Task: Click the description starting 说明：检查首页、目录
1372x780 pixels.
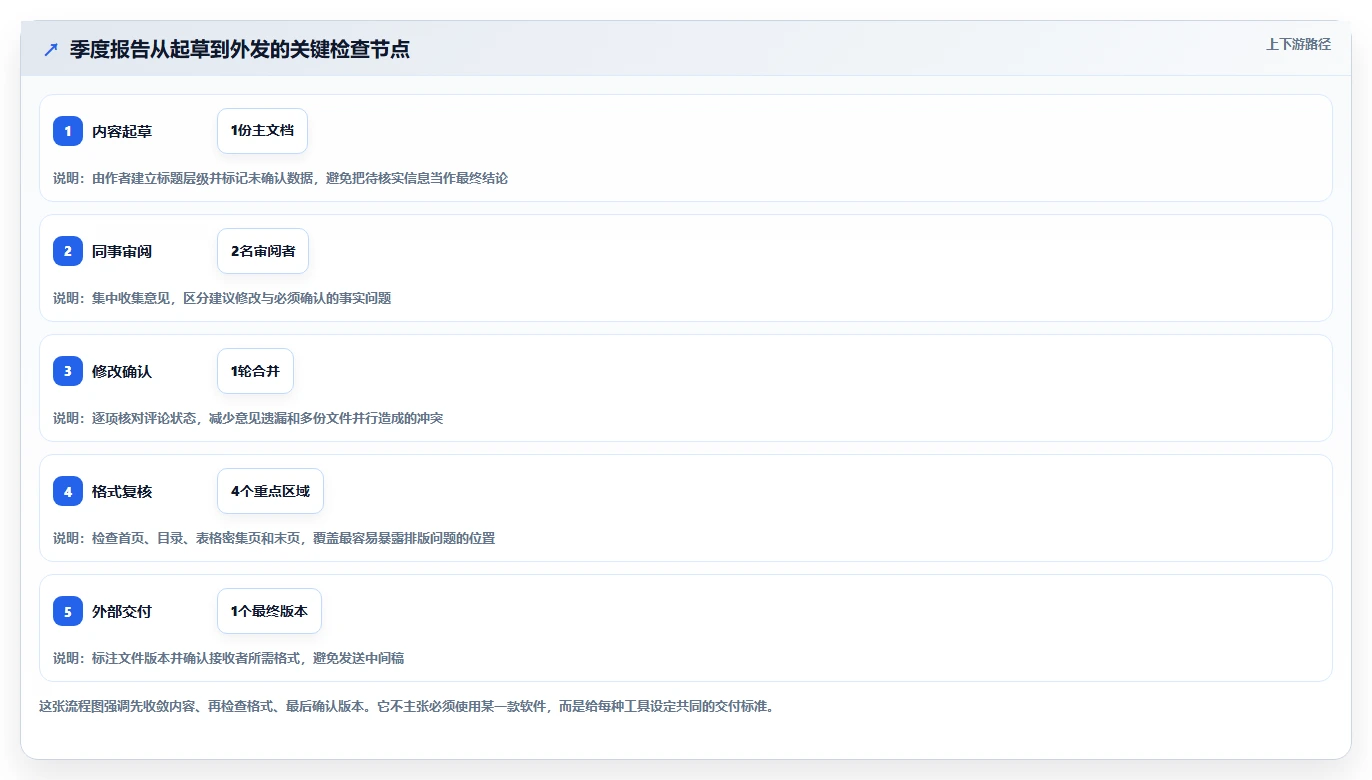Action: click(x=274, y=538)
